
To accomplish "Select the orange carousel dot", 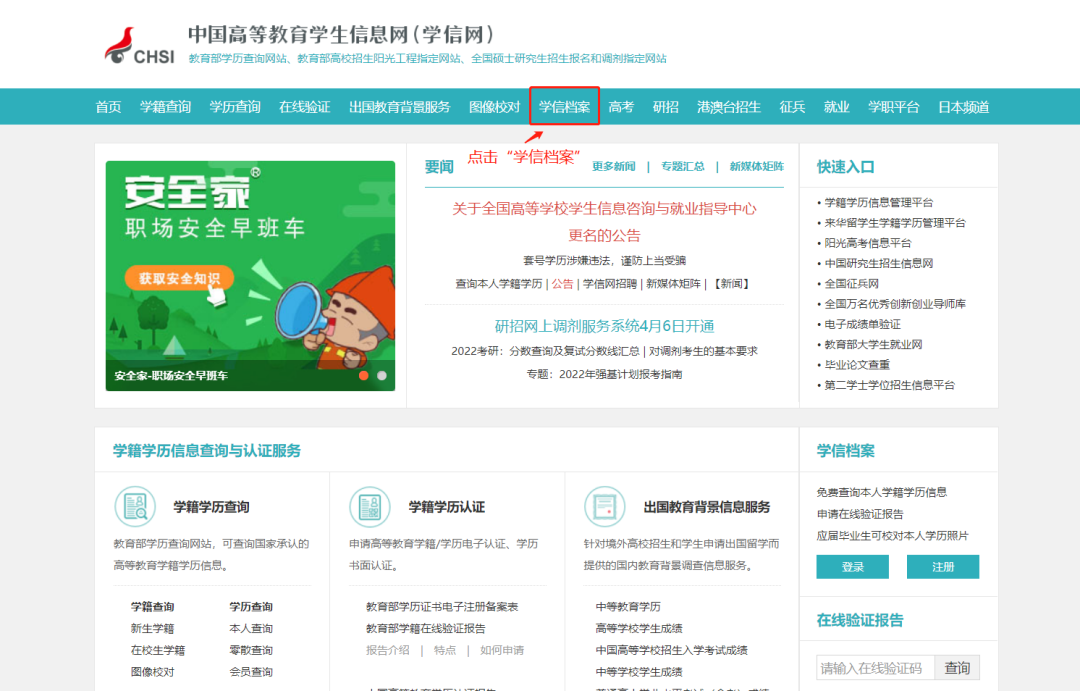I will point(364,375).
